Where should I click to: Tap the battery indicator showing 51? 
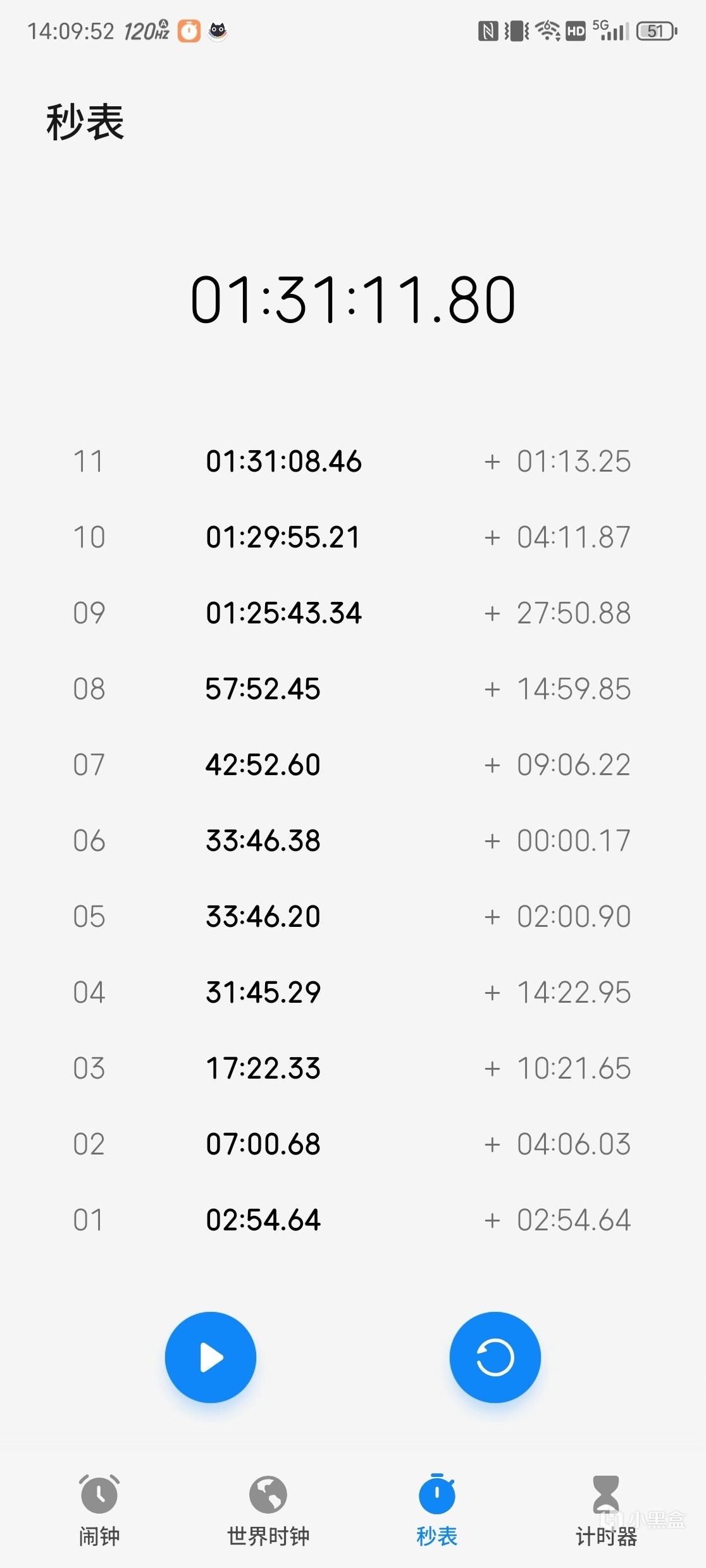click(657, 31)
